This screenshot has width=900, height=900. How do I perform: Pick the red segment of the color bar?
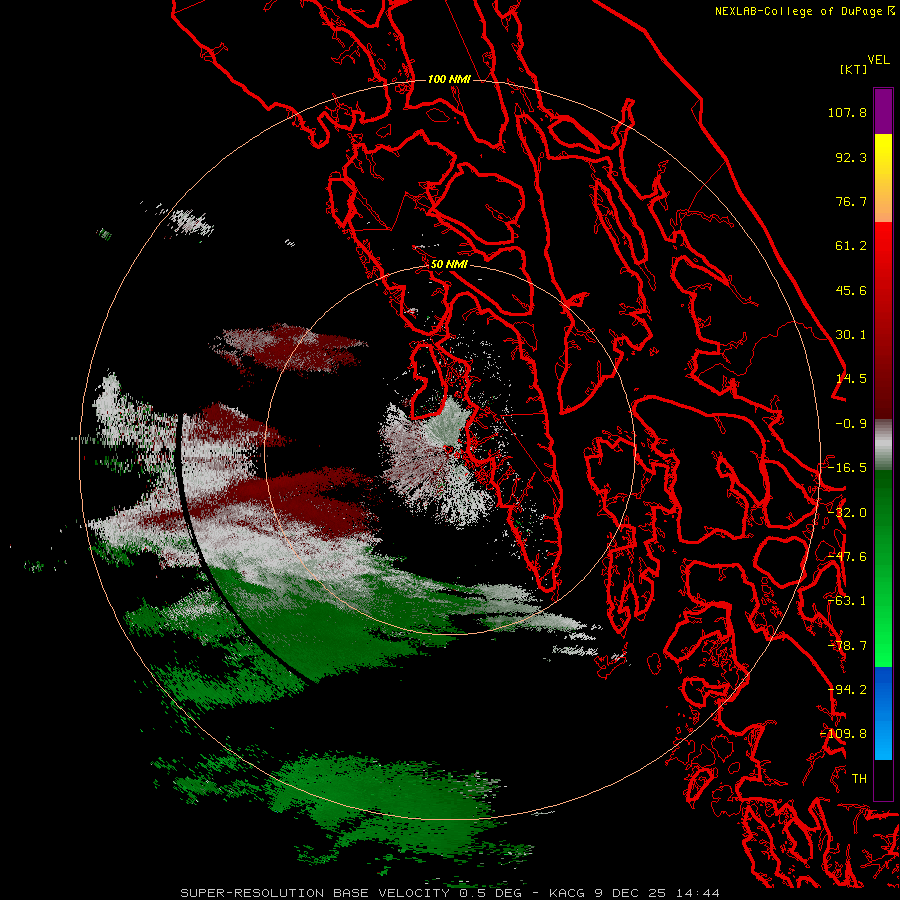[x=883, y=320]
